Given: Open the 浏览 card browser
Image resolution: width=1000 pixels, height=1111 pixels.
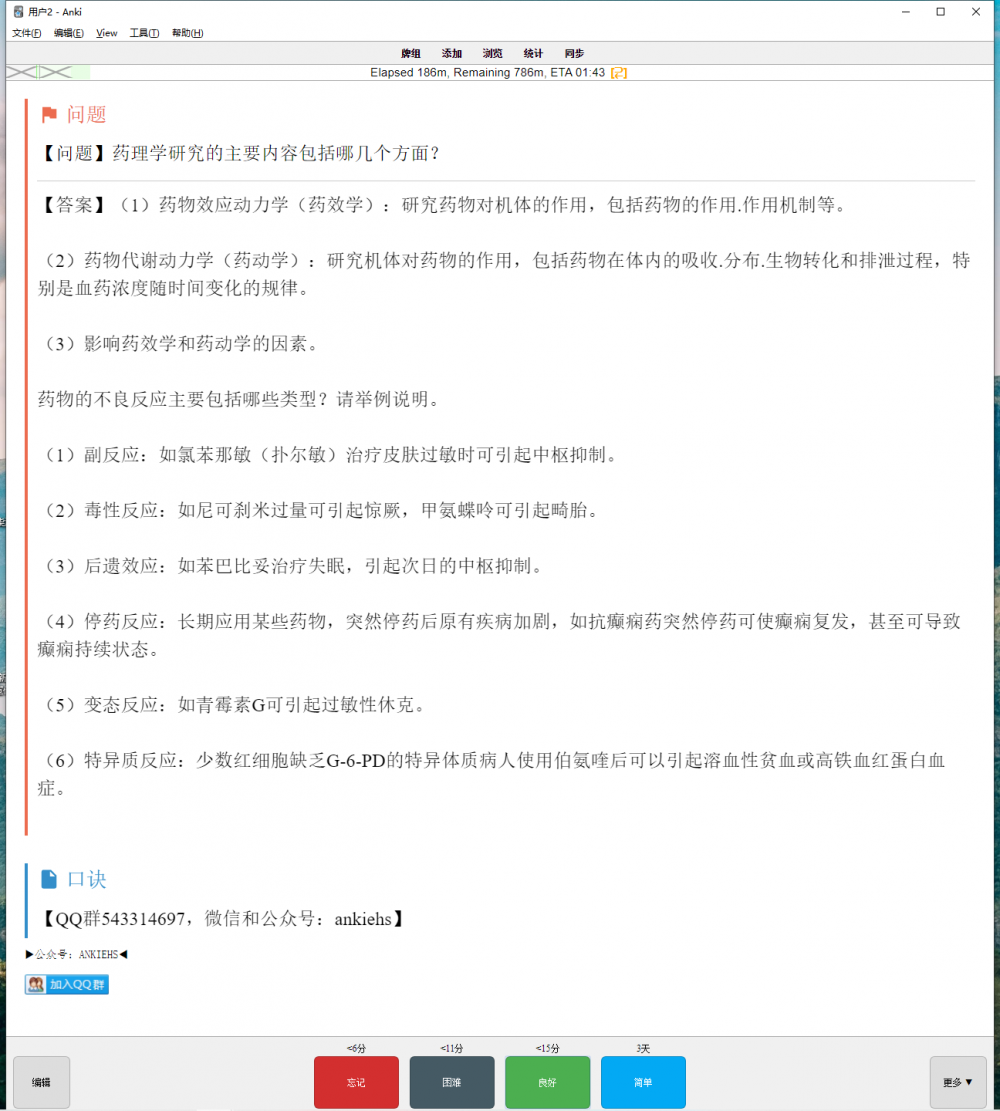Looking at the screenshot, I should [x=493, y=53].
